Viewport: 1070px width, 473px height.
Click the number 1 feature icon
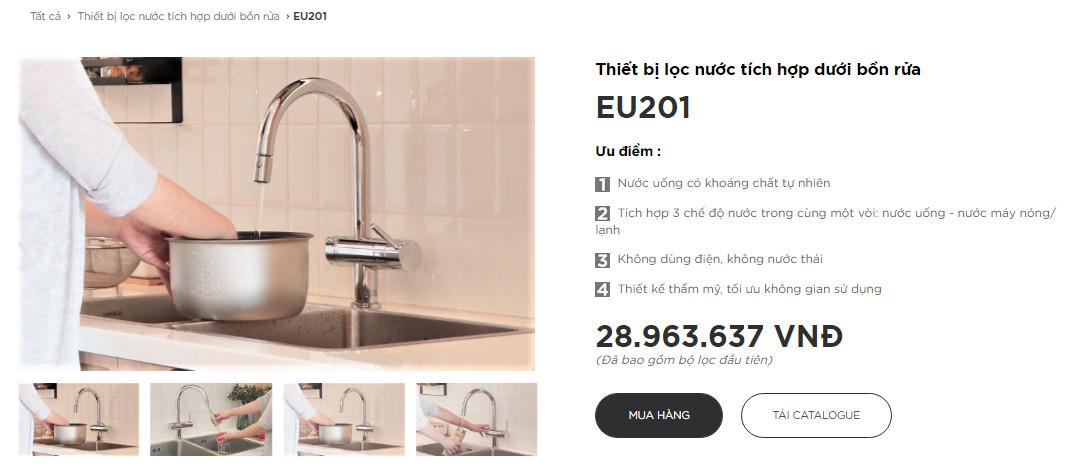coord(602,184)
